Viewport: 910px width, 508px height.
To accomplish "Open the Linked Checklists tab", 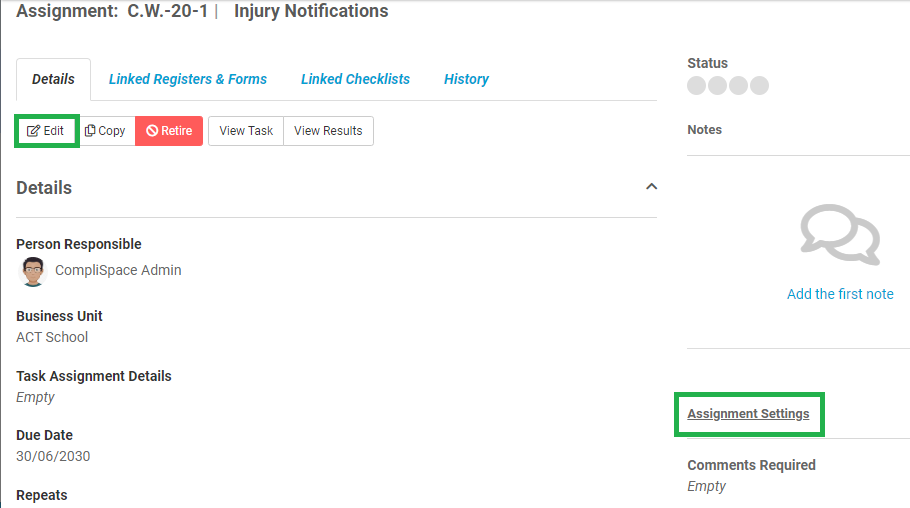I will [x=355, y=79].
